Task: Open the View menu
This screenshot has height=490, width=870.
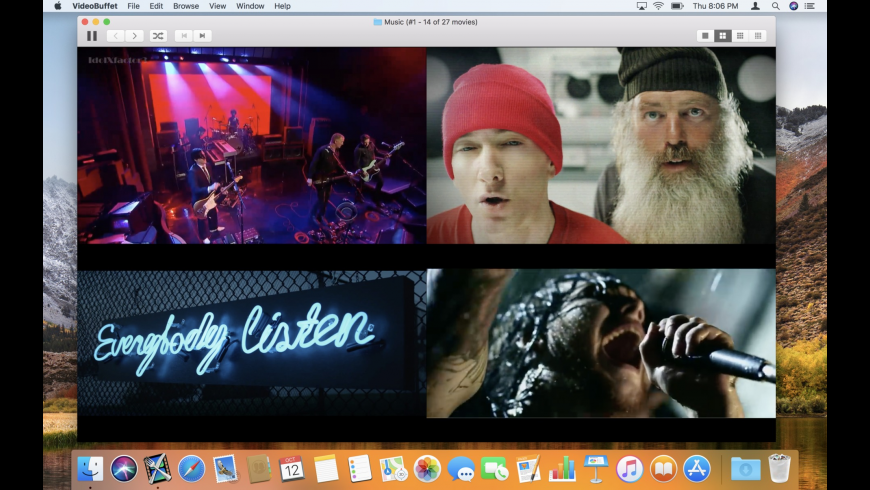Action: click(x=217, y=6)
